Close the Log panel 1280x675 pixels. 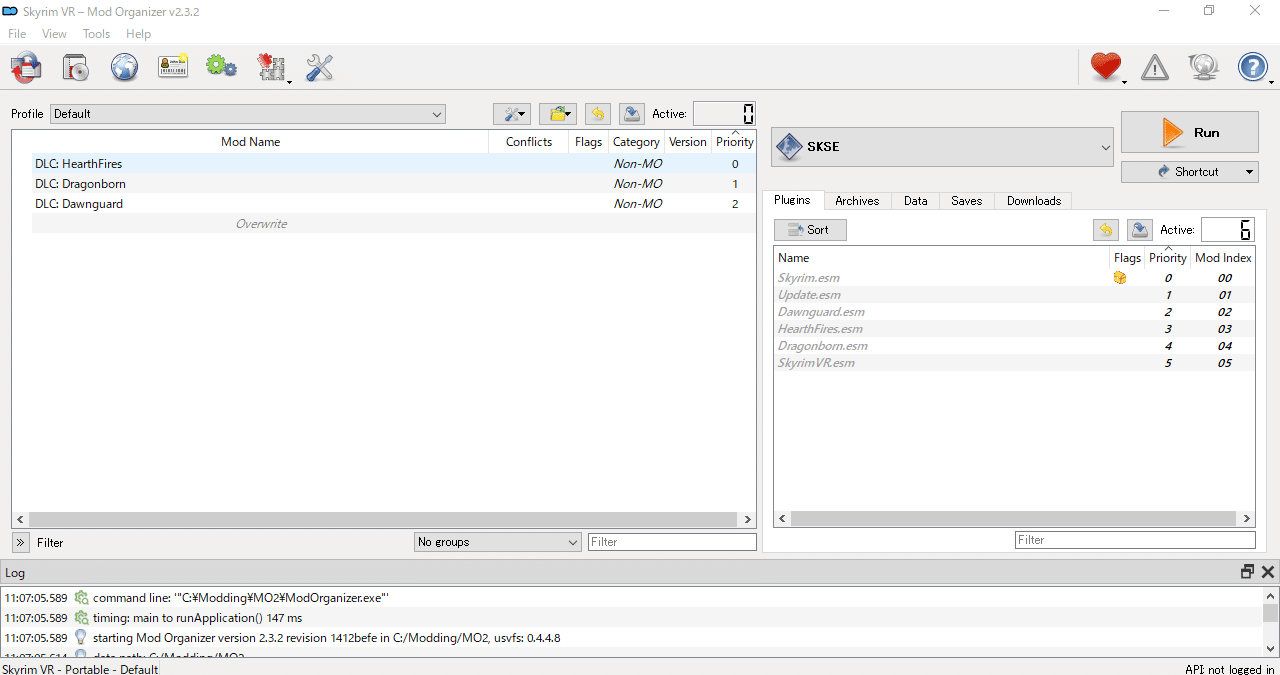1268,572
